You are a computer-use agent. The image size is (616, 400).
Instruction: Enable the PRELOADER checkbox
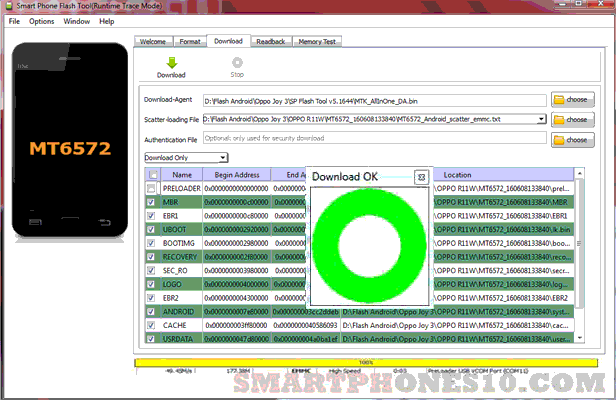click(151, 189)
